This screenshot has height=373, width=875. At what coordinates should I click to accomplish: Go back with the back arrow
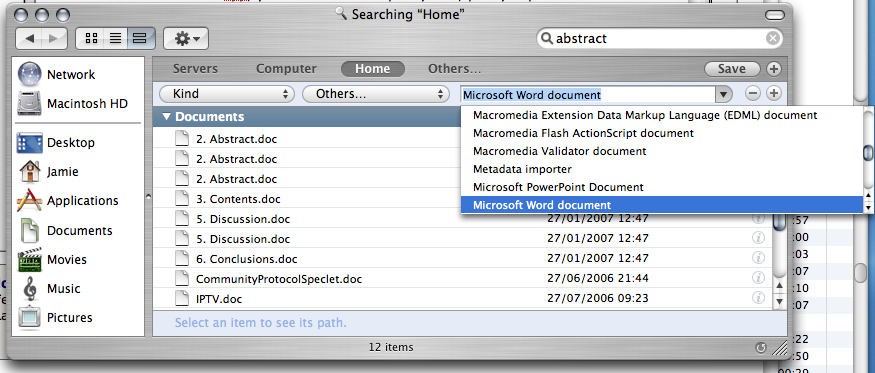(29, 39)
